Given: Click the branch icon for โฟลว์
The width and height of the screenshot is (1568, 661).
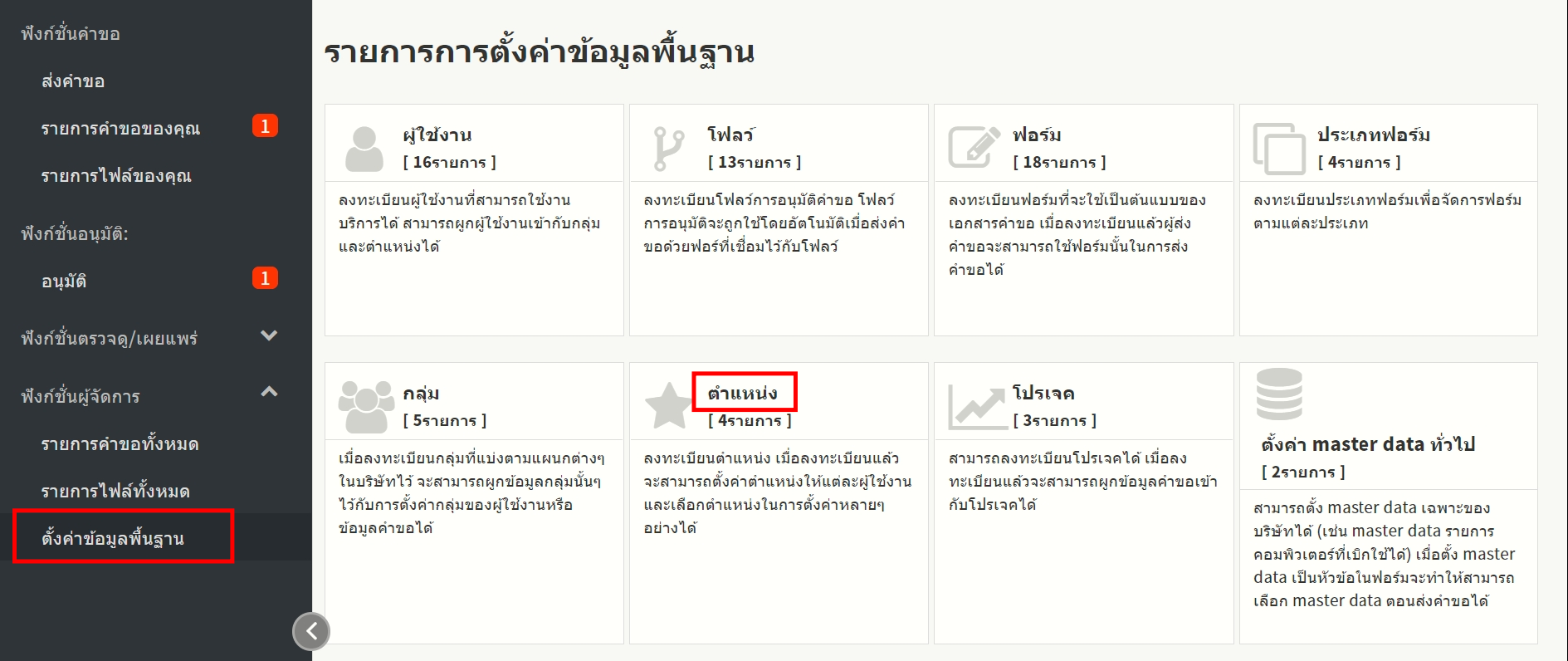Looking at the screenshot, I should pyautogui.click(x=668, y=149).
